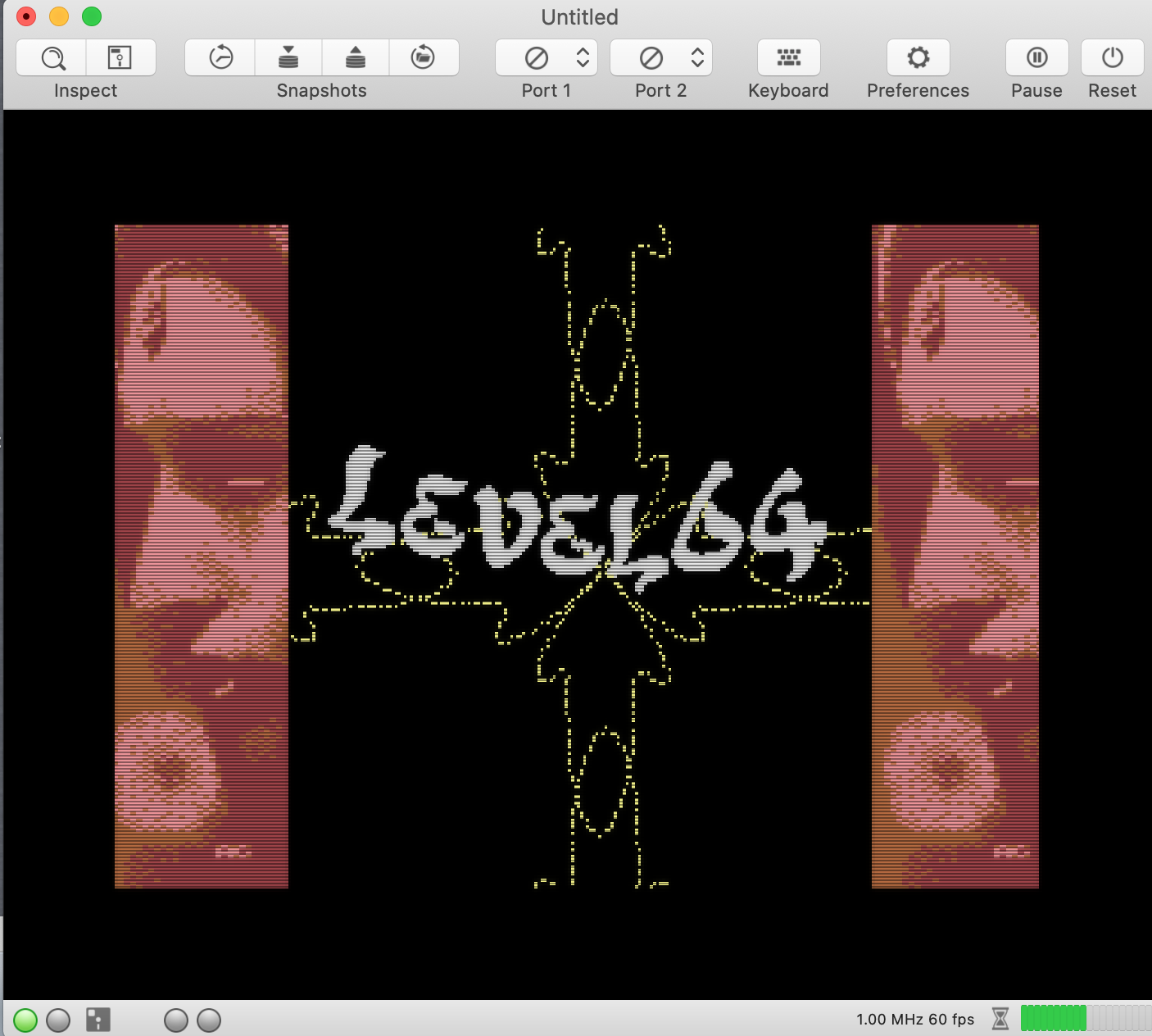Take snapshot with down-arrow disk icon
The height and width of the screenshot is (1036, 1152).
pos(288,57)
